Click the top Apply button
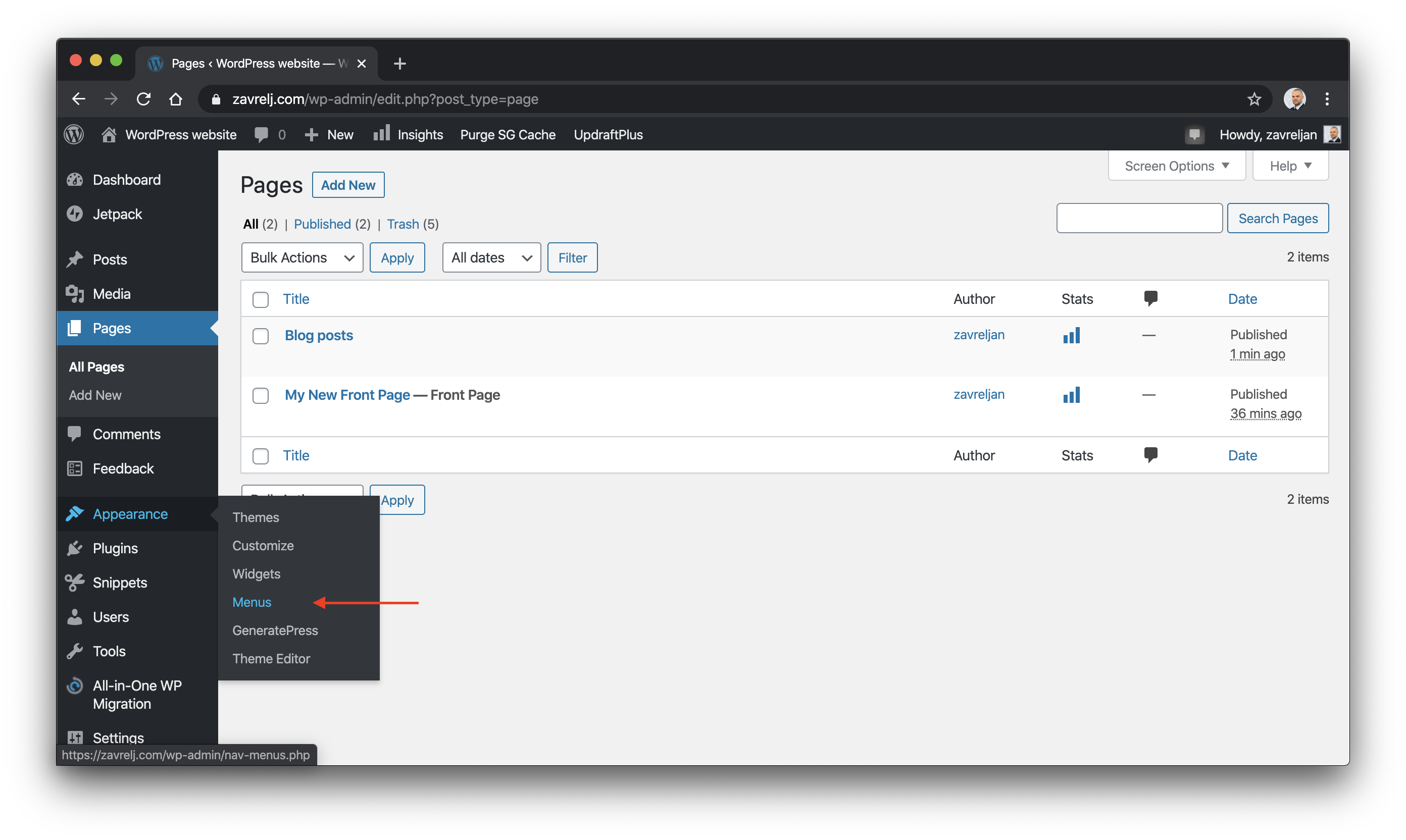 click(397, 257)
